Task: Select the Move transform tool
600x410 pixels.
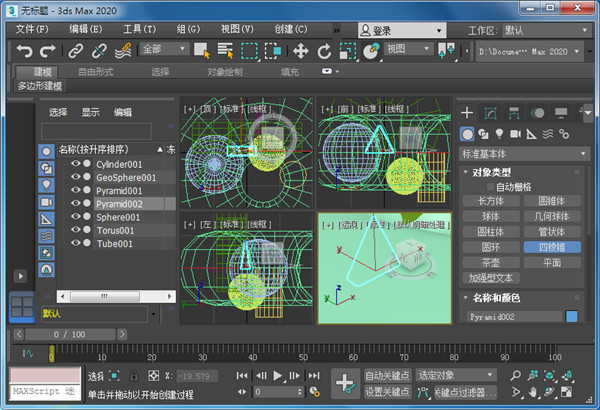Action: coord(300,50)
